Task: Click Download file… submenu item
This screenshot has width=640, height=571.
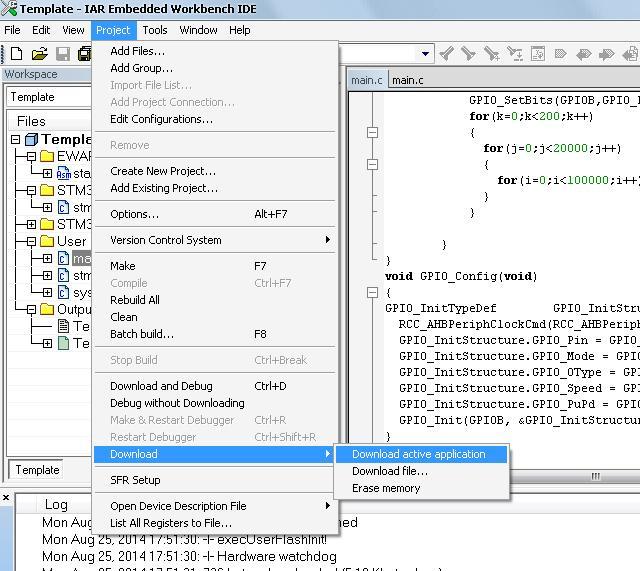Action: coord(421,471)
